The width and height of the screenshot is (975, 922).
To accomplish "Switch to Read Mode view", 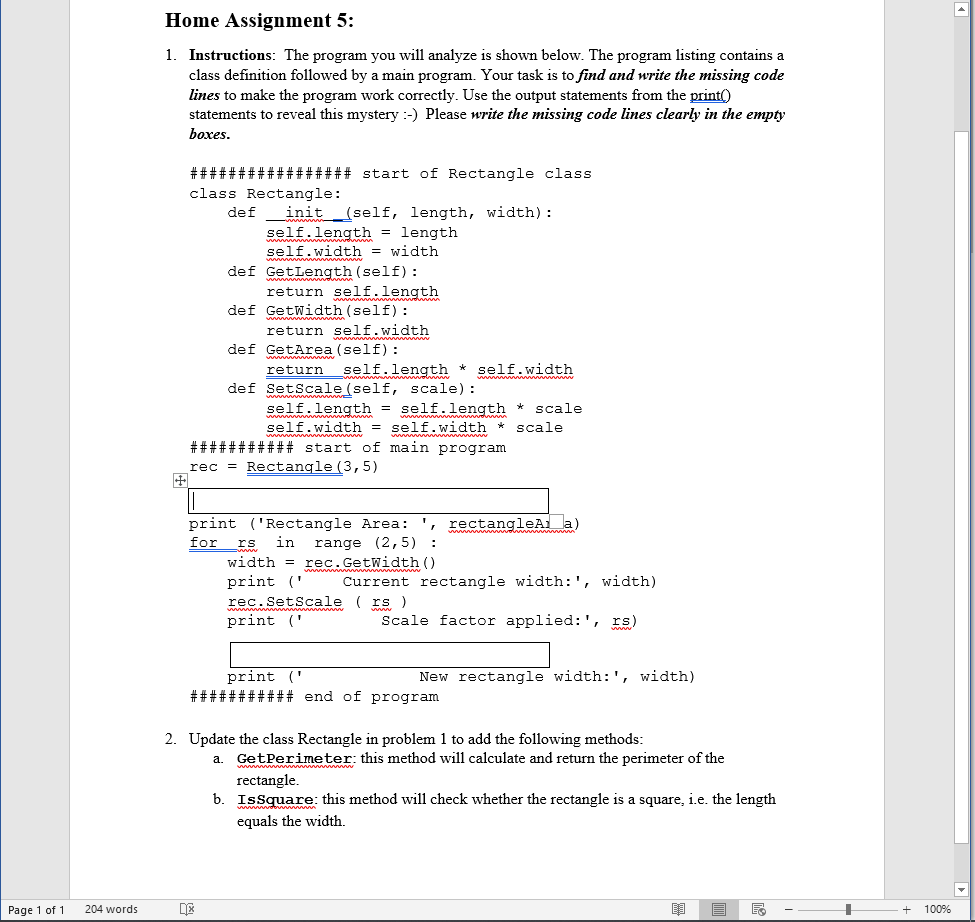I will [679, 909].
